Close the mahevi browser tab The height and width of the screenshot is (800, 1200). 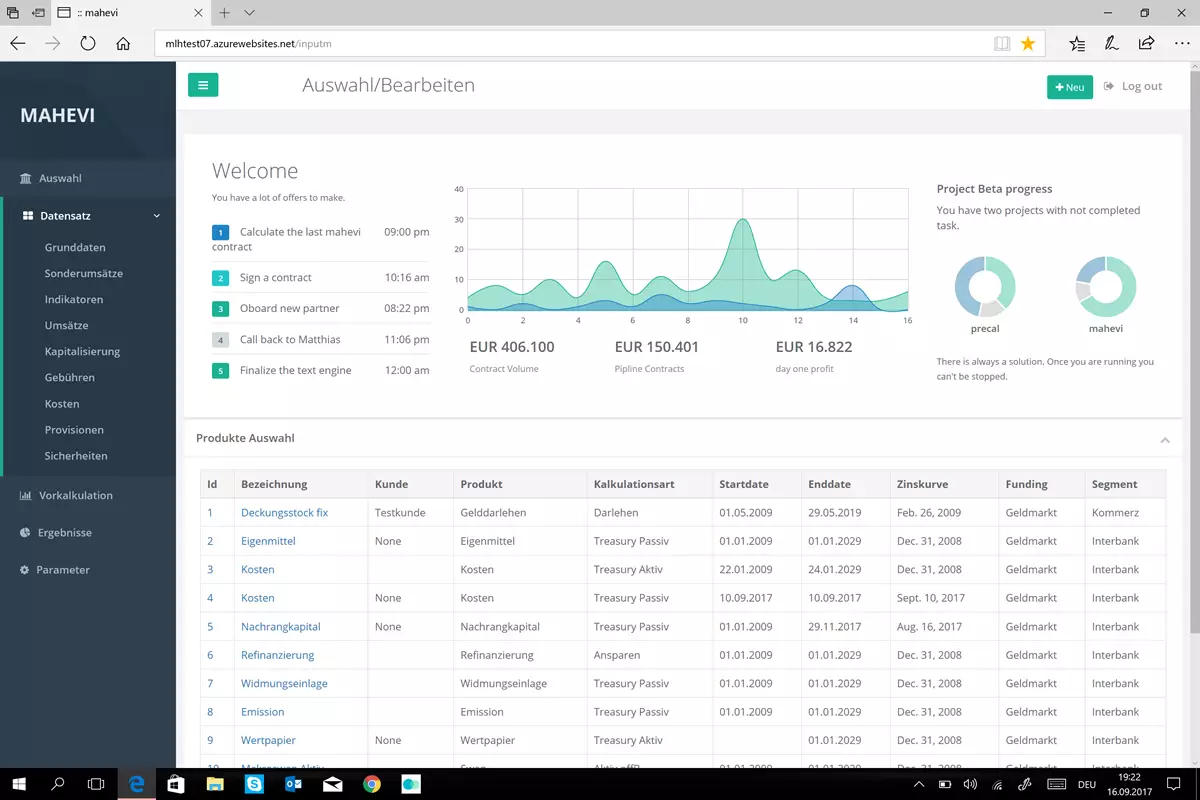(x=197, y=13)
